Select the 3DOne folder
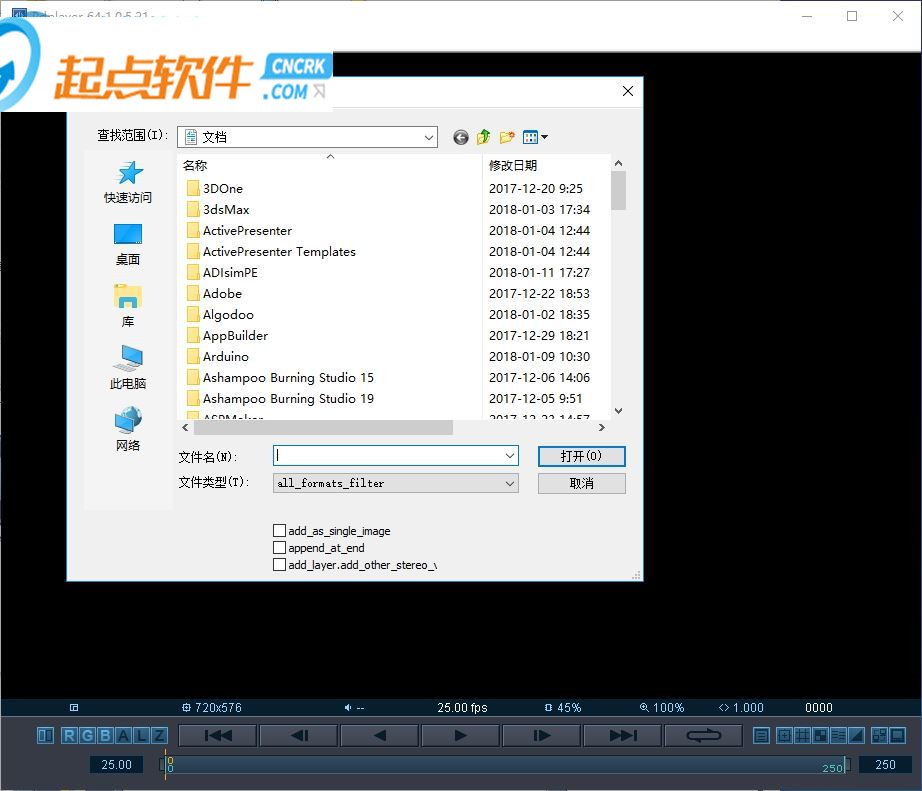 (x=215, y=188)
